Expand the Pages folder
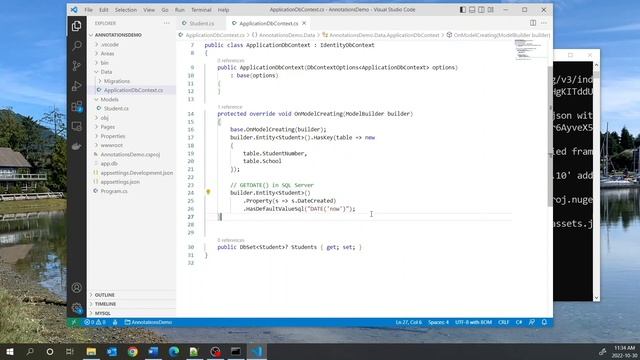This screenshot has height=360, width=640. point(108,127)
